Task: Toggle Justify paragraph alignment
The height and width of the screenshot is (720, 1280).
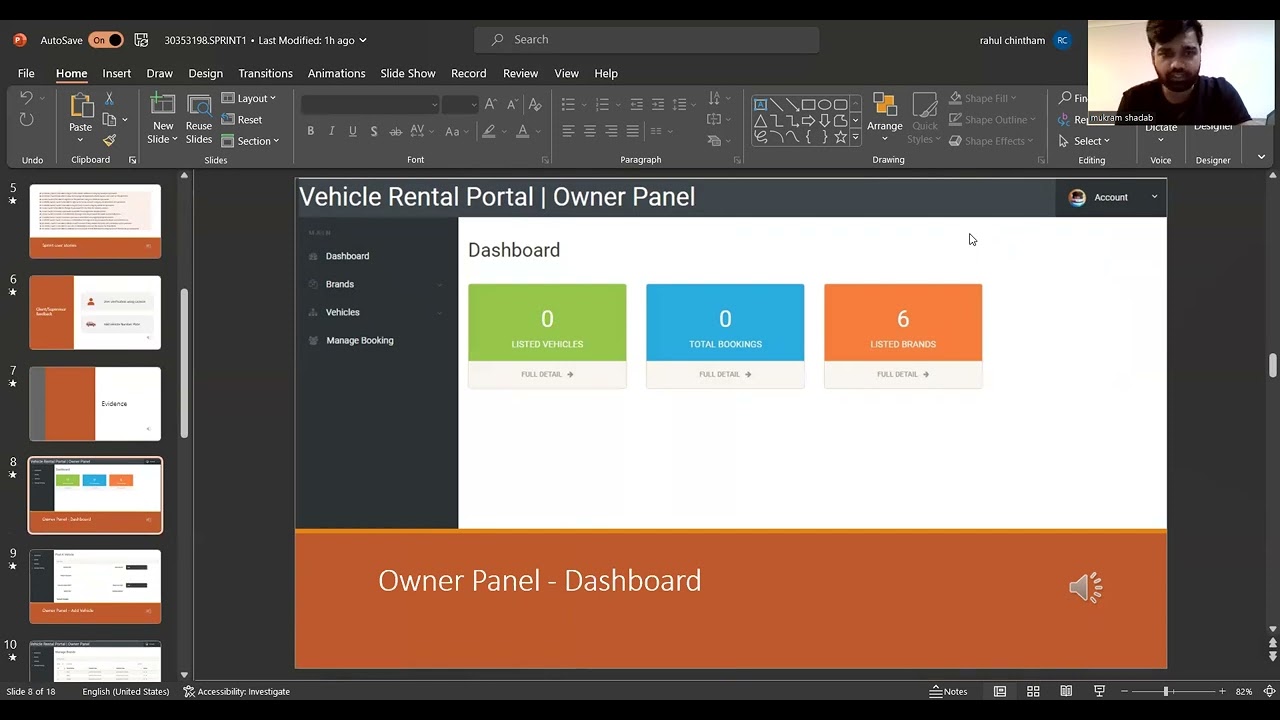Action: tap(632, 131)
